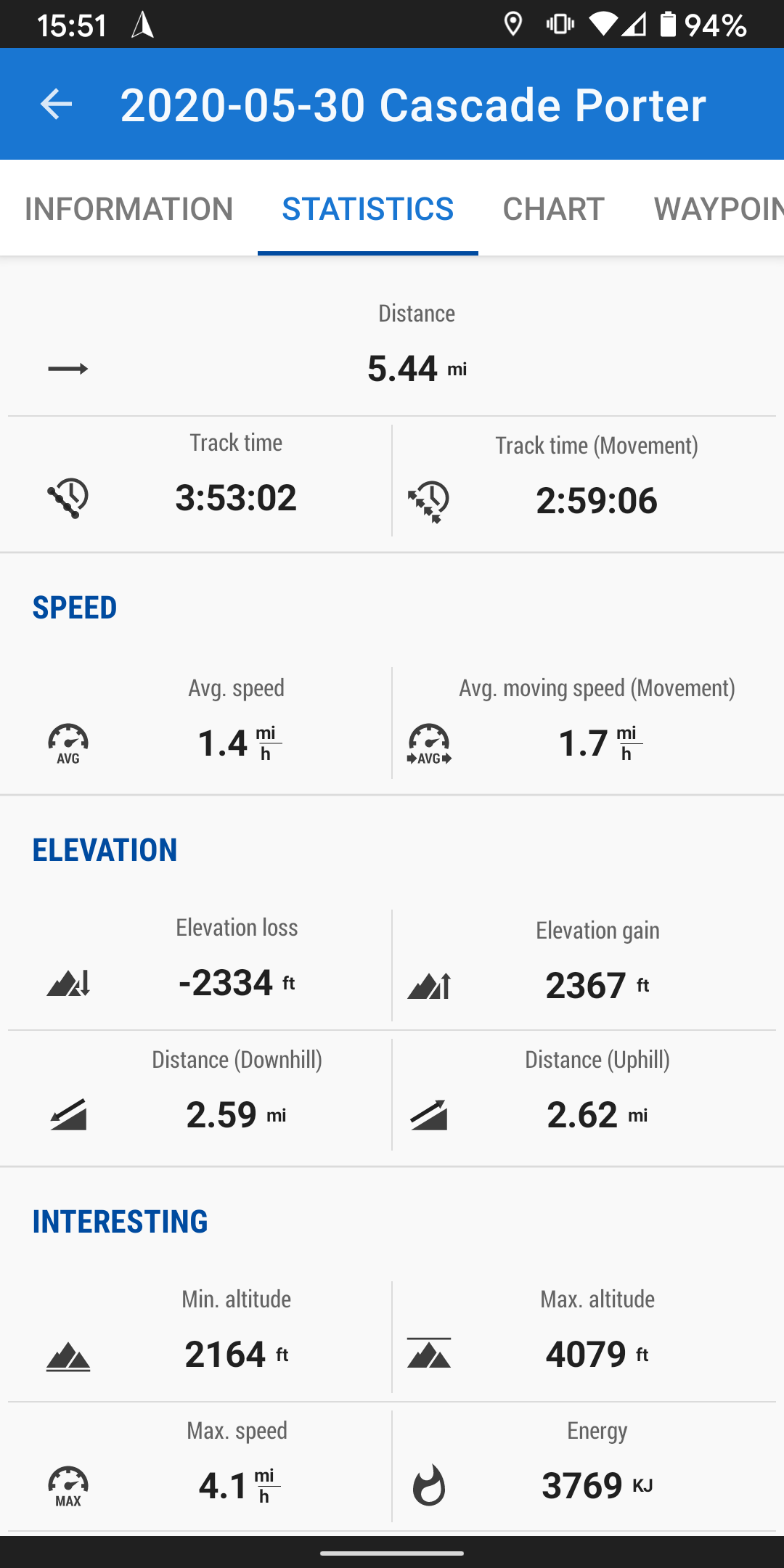Tap the movement track time icon
This screenshot has height=1568, width=784.
[429, 501]
